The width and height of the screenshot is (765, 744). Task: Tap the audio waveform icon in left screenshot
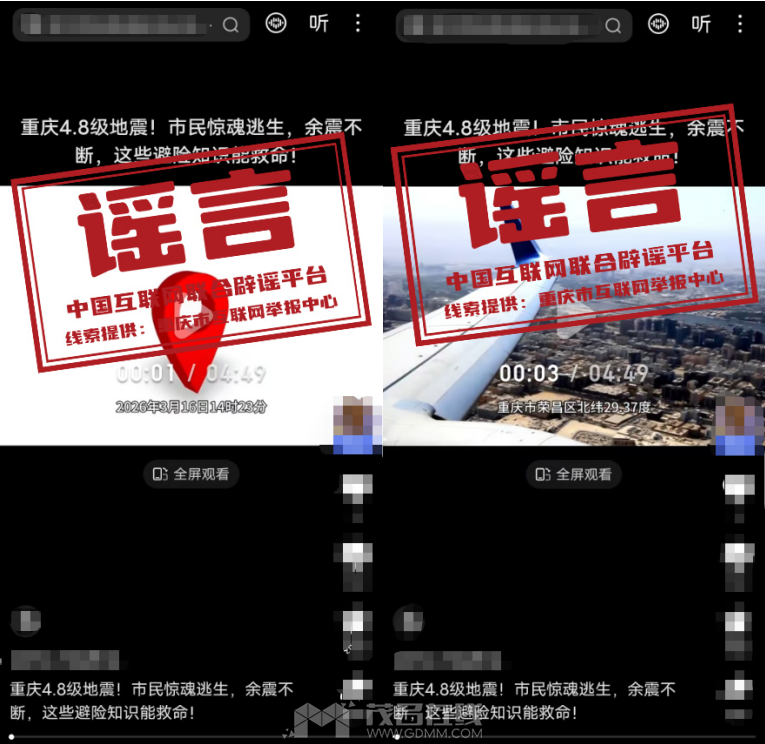(x=276, y=24)
